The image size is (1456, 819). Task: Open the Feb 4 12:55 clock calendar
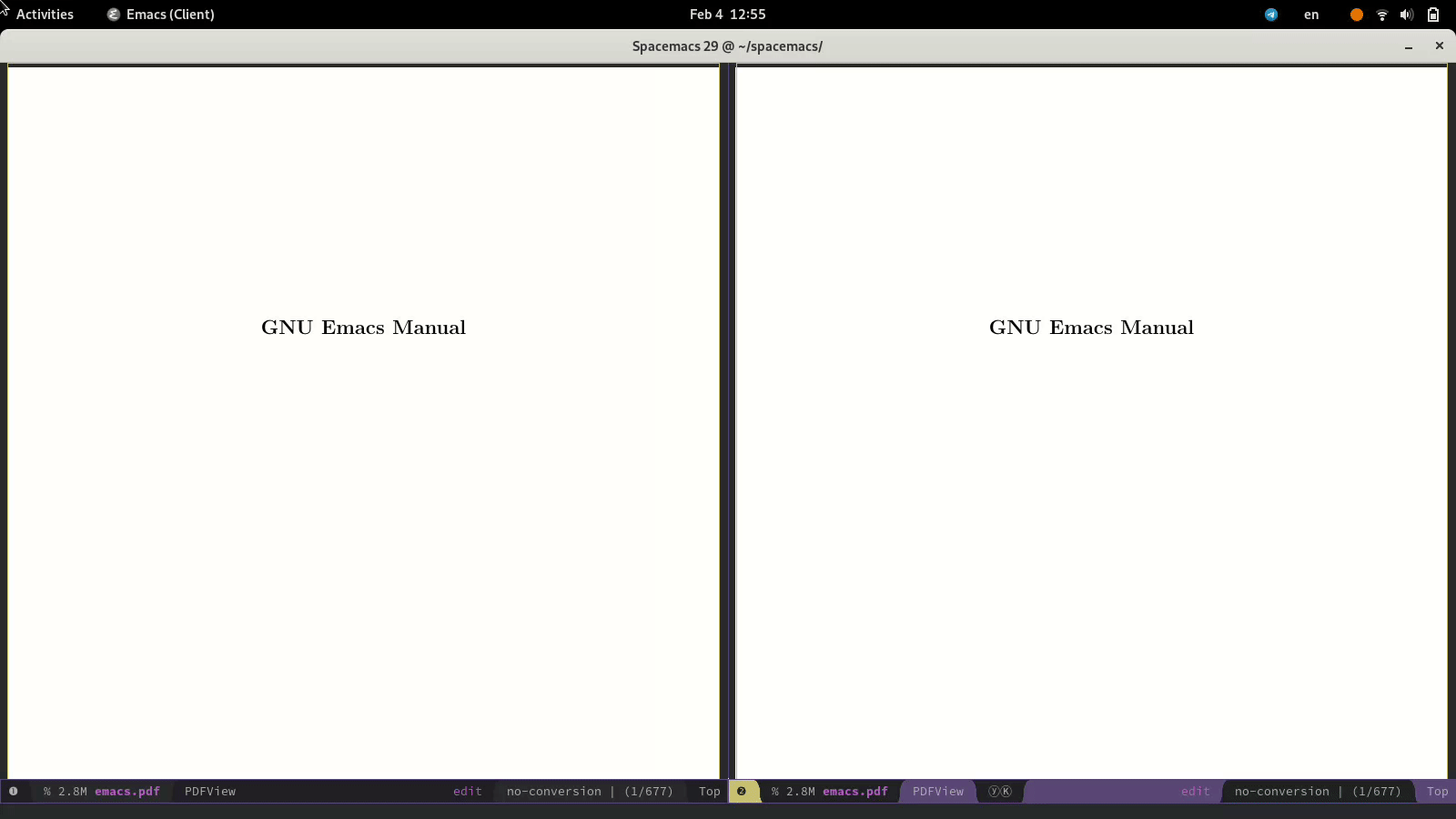(x=728, y=15)
